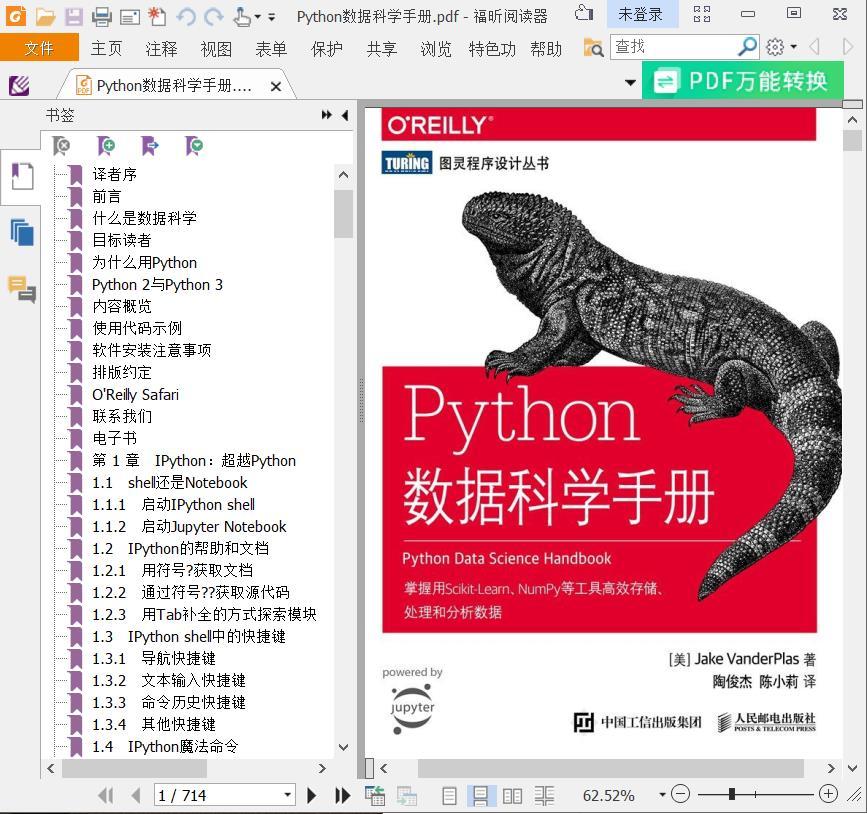Click the 未登录 login button

(x=641, y=14)
